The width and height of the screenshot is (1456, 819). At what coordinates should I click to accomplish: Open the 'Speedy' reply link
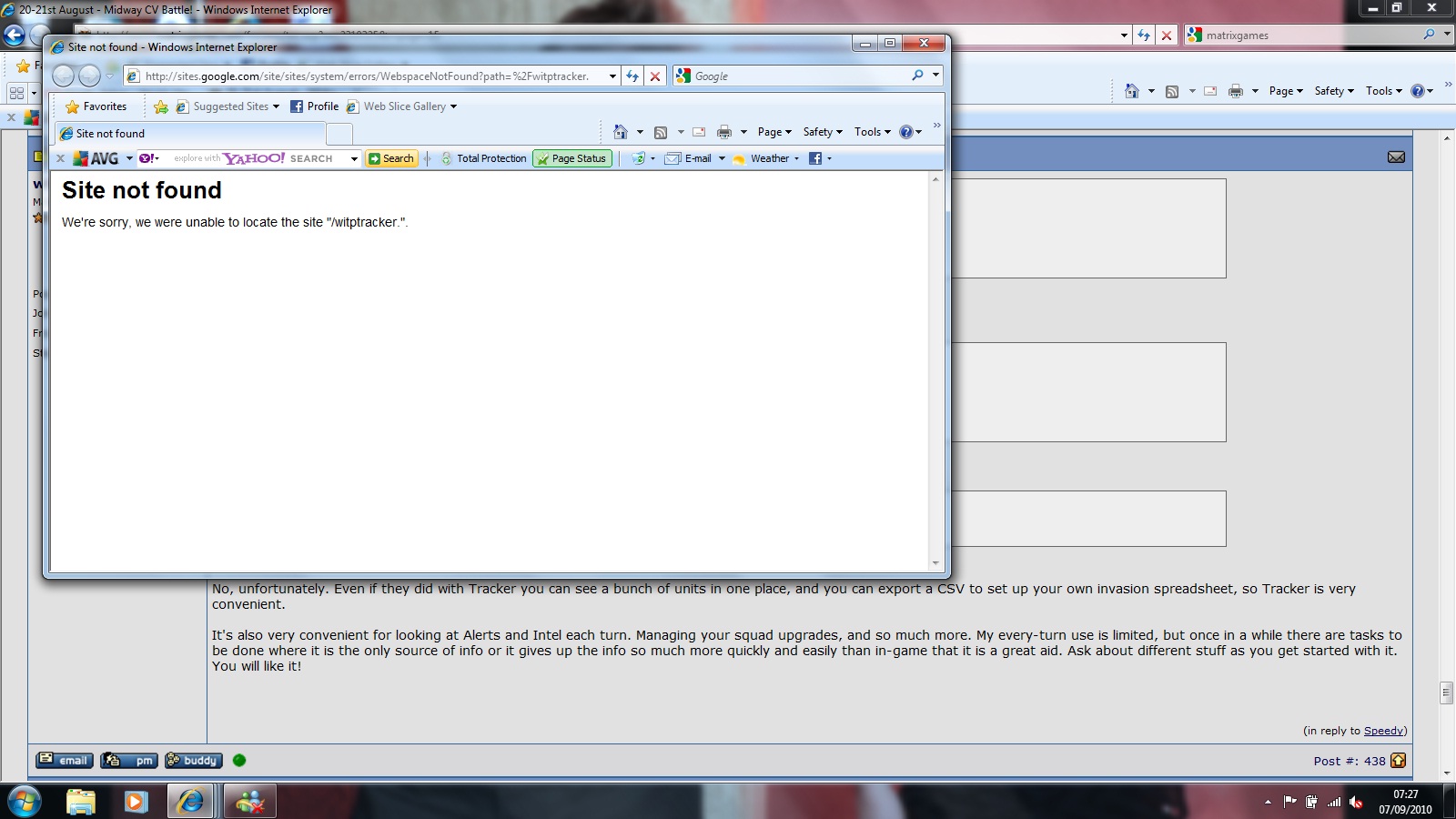1384,731
